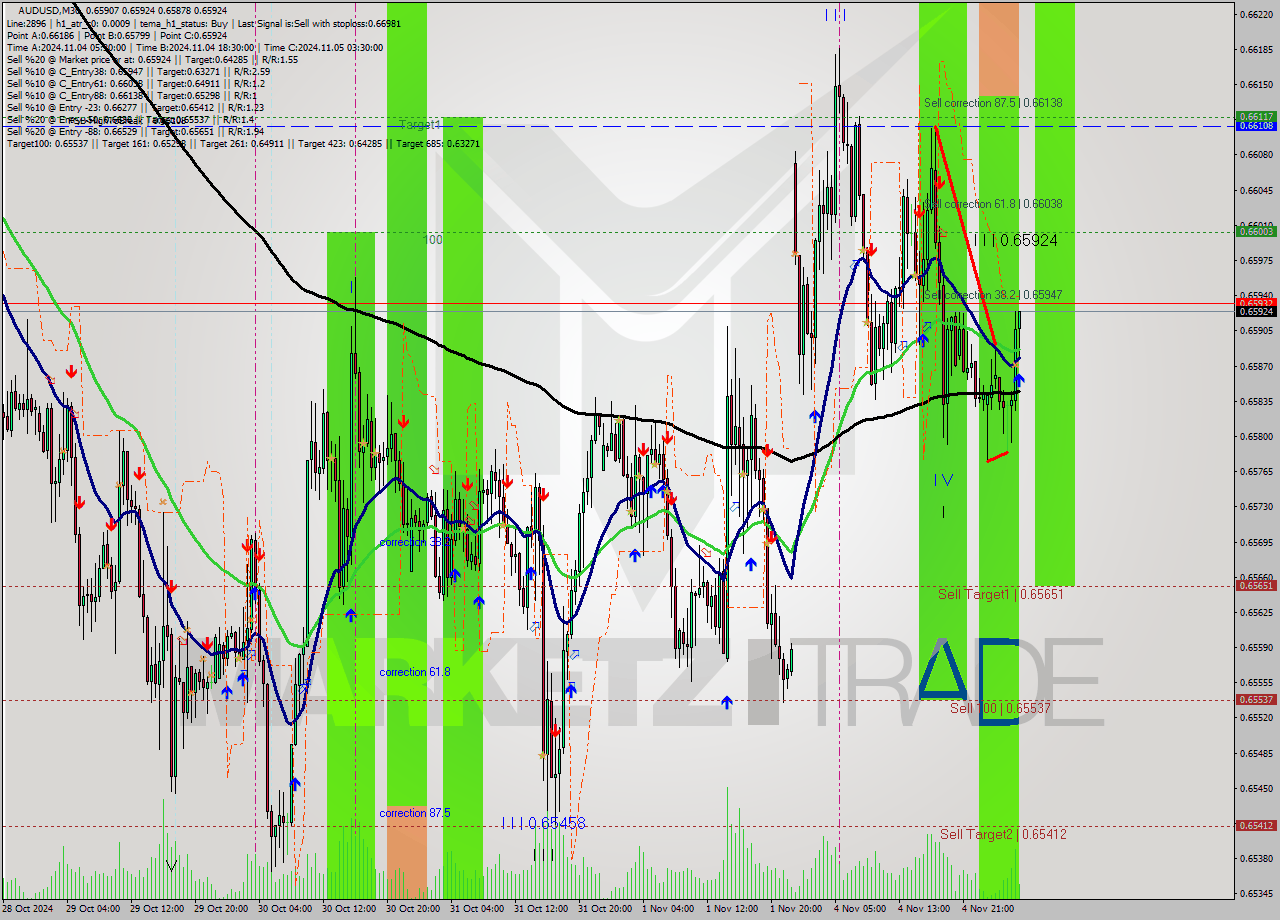The height and width of the screenshot is (920, 1280).
Task: Click the black 0.65924 current price tag
Action: pos(1256,311)
